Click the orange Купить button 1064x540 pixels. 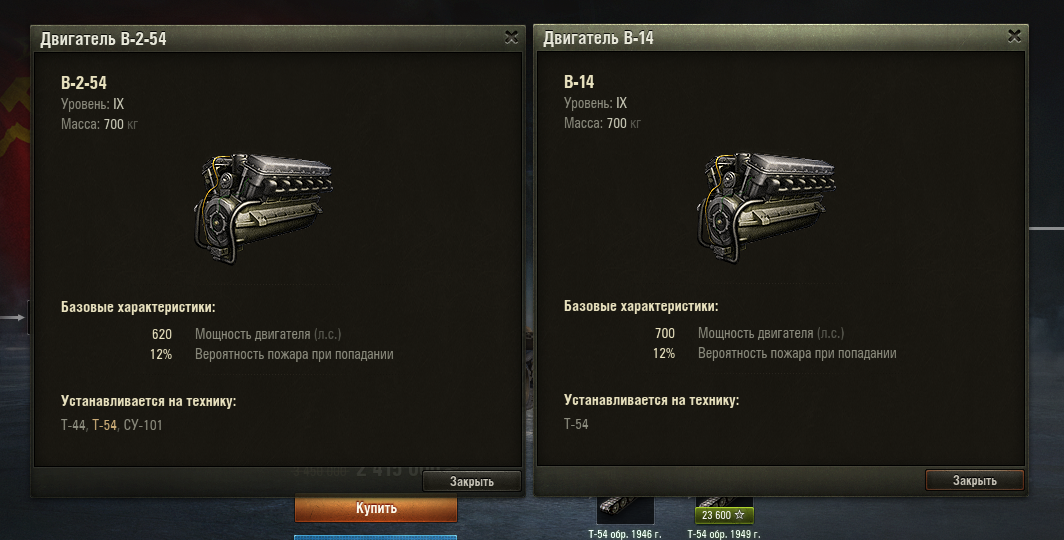[376, 508]
